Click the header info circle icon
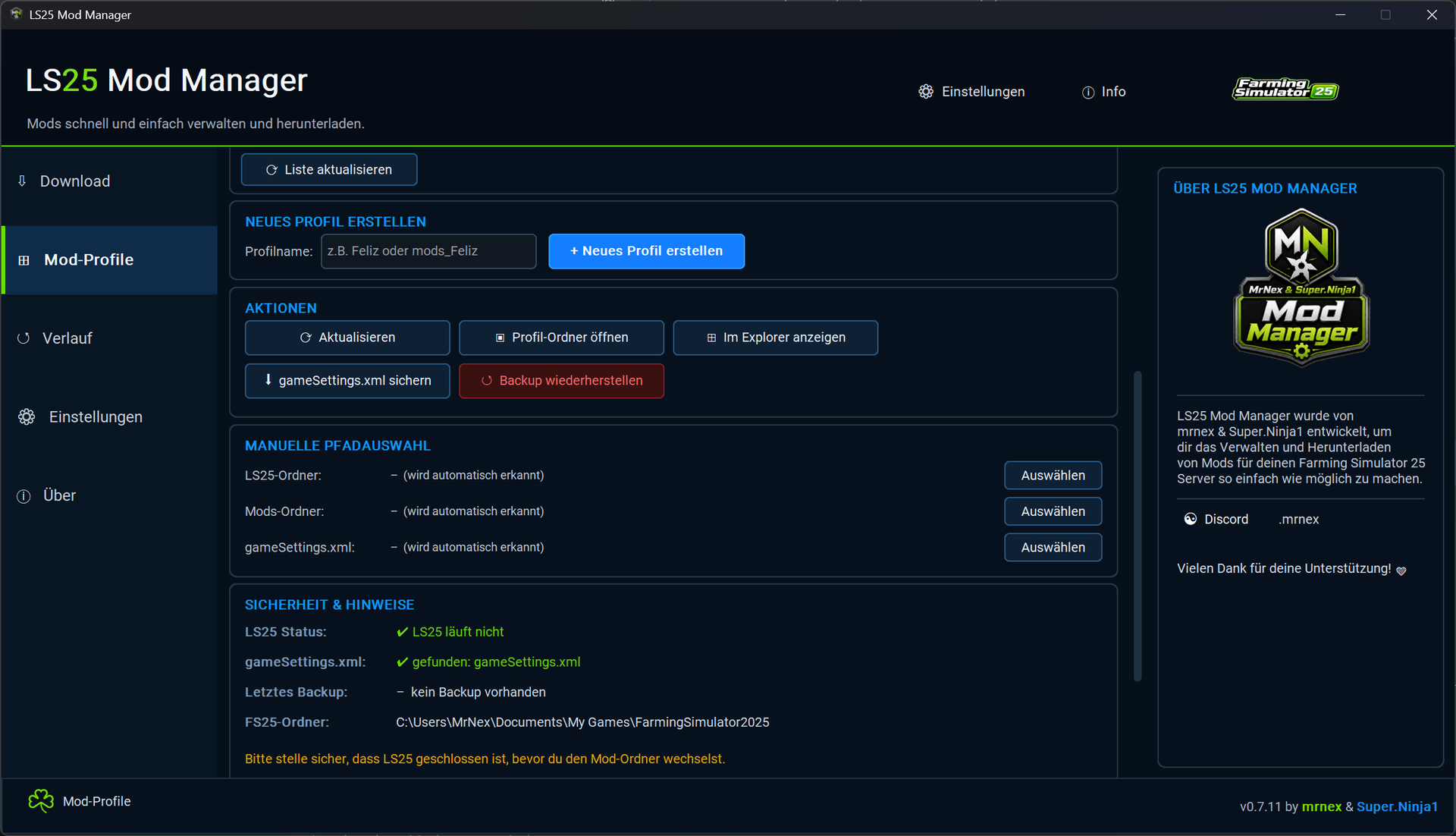Viewport: 1456px width, 836px height. pyautogui.click(x=1088, y=93)
